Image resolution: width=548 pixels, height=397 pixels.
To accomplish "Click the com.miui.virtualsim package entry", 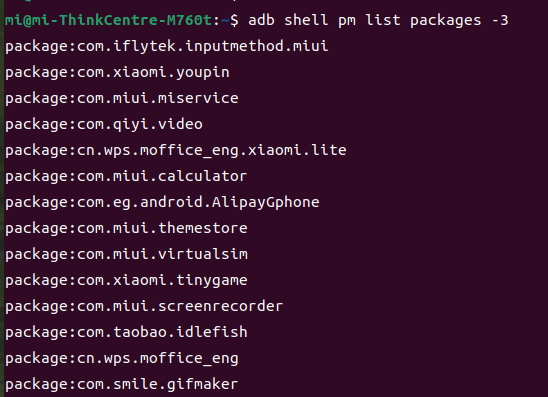I will tap(126, 254).
